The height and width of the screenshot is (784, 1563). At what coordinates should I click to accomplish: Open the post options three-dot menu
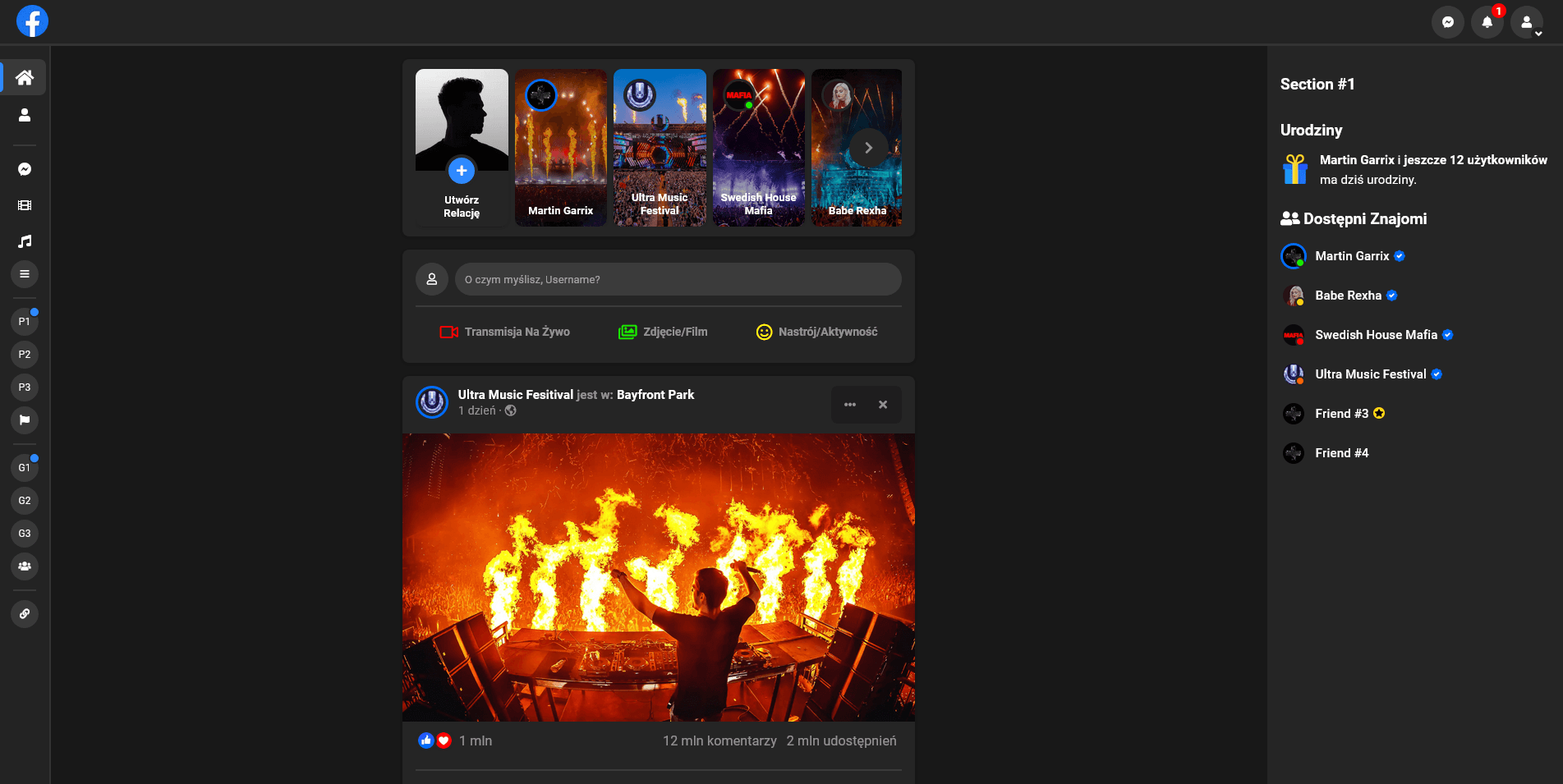pyautogui.click(x=850, y=405)
